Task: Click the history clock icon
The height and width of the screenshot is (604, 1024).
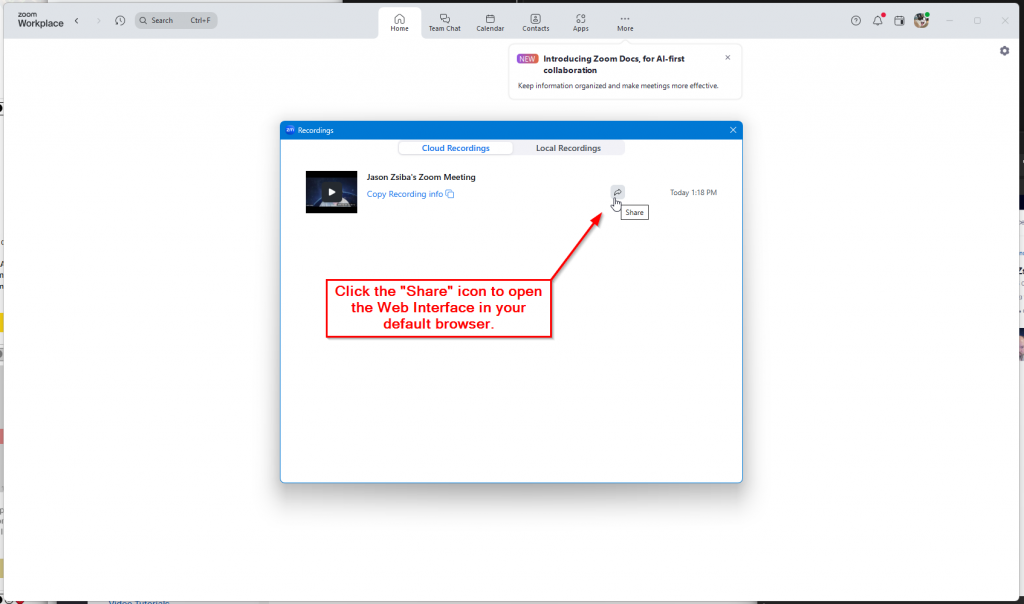Action: [x=120, y=20]
